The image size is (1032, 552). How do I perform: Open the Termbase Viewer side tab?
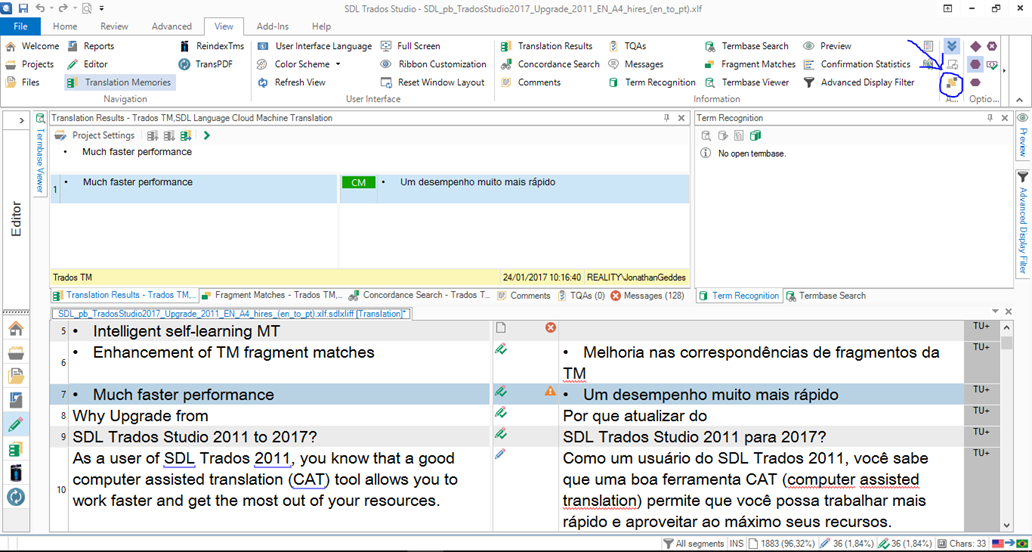coord(39,155)
